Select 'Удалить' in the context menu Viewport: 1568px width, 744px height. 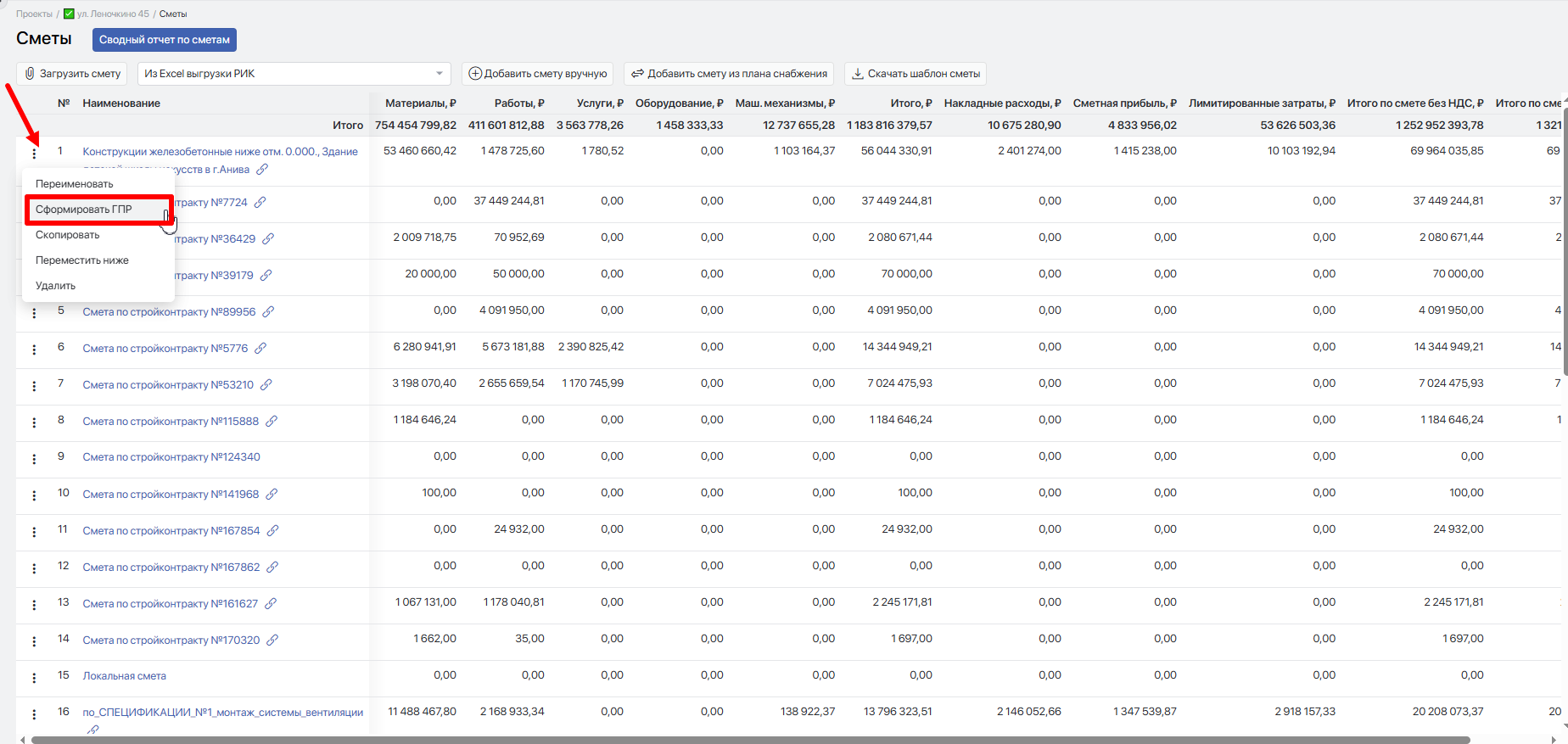pyautogui.click(x=56, y=286)
